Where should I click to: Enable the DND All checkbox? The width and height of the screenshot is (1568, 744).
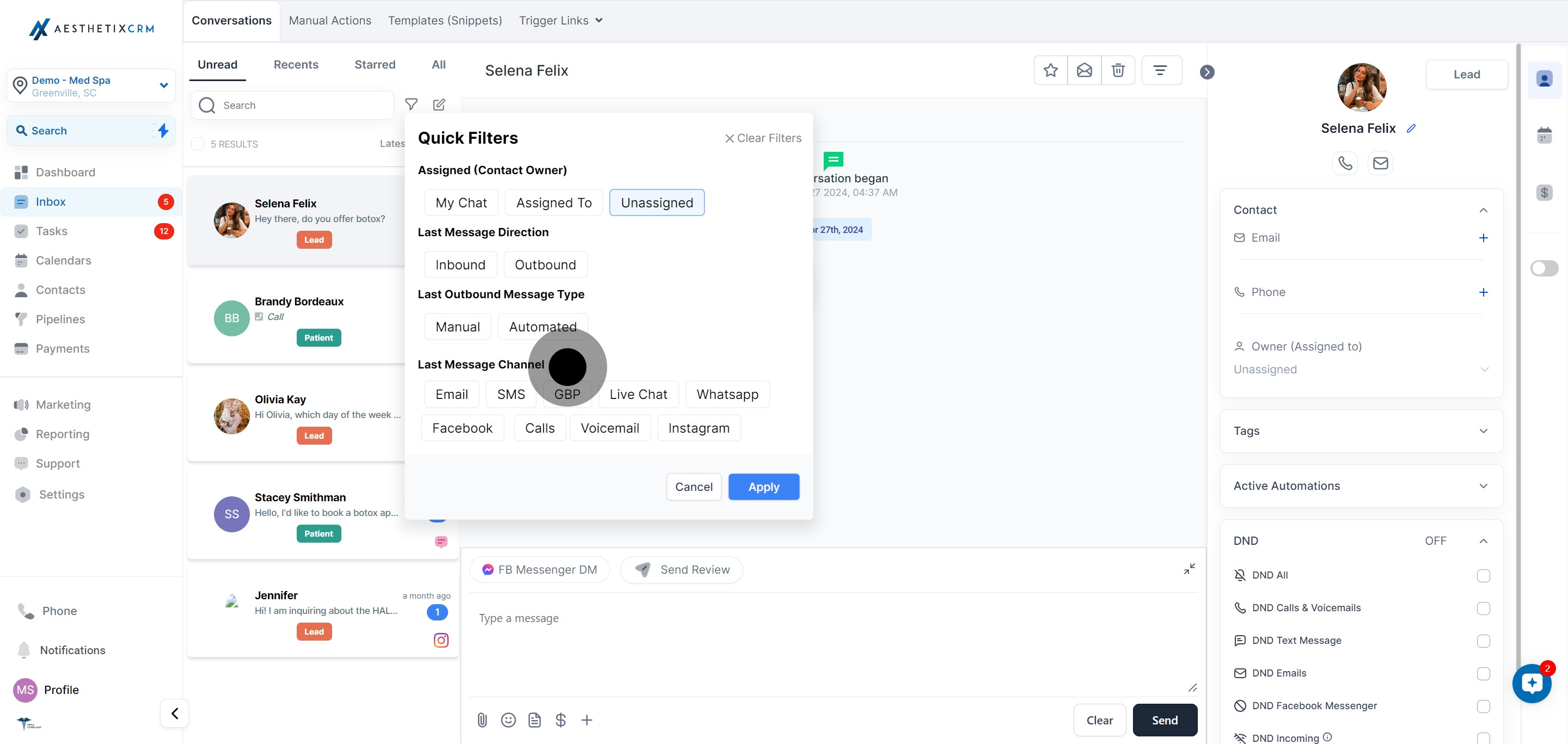tap(1483, 575)
